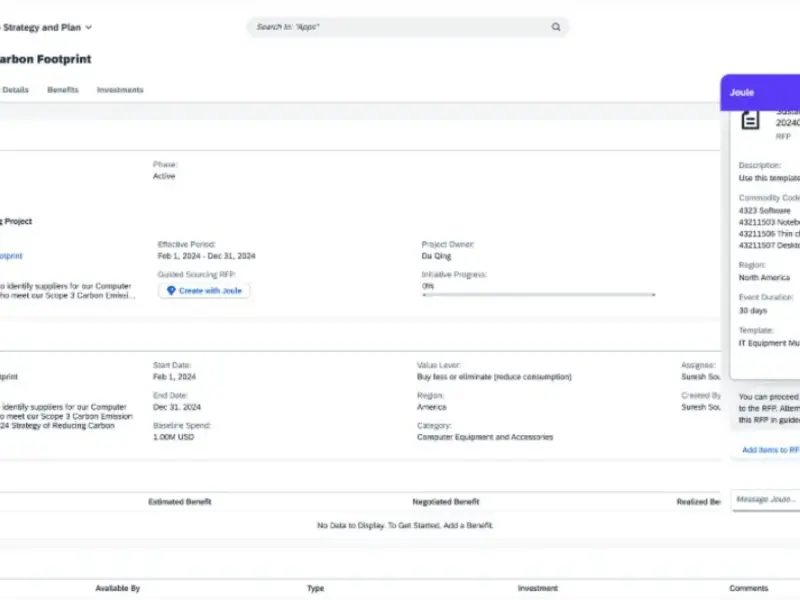Click the Type column header

click(x=316, y=588)
